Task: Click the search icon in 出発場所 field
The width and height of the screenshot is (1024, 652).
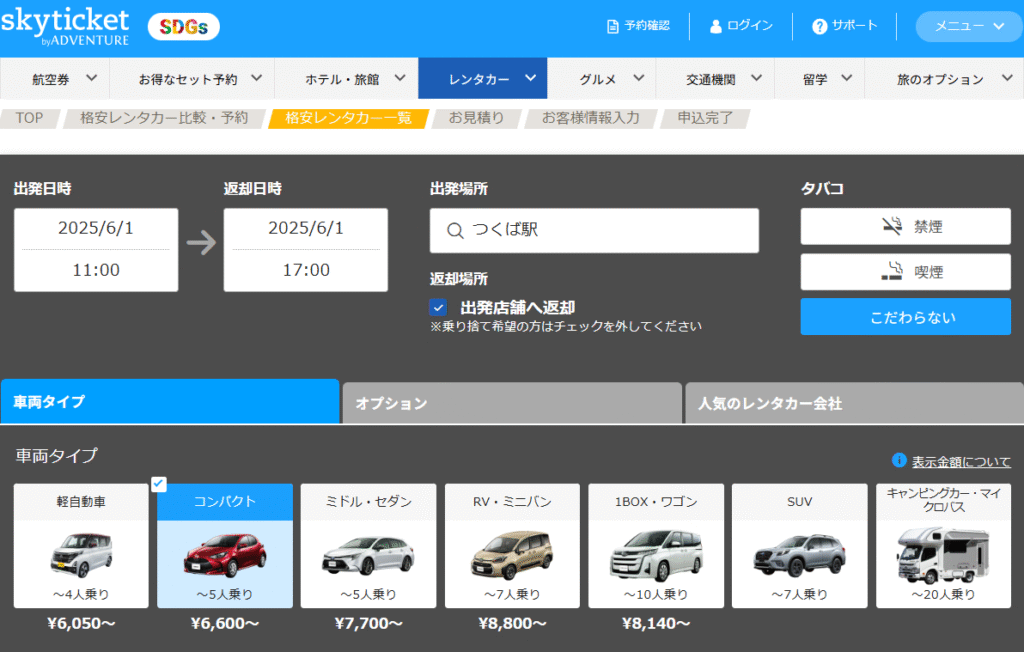Action: point(455,231)
